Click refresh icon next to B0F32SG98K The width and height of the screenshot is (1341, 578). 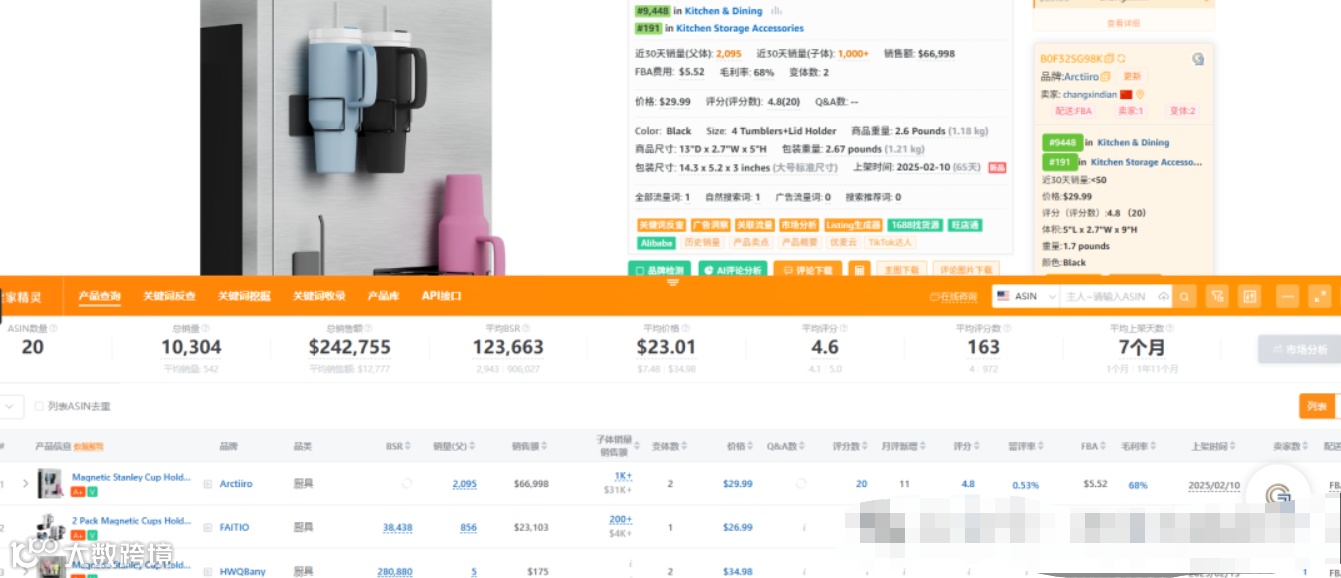(1122, 59)
